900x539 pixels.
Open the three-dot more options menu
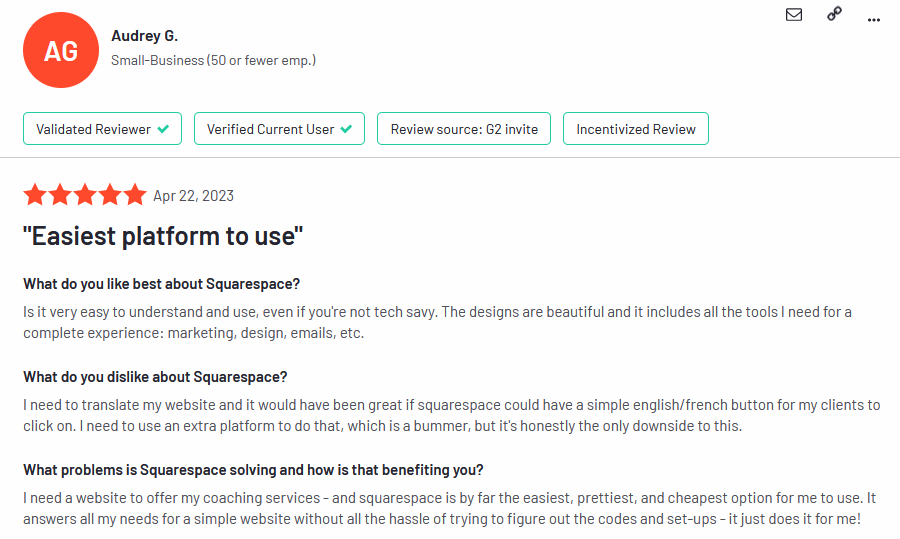click(x=874, y=20)
